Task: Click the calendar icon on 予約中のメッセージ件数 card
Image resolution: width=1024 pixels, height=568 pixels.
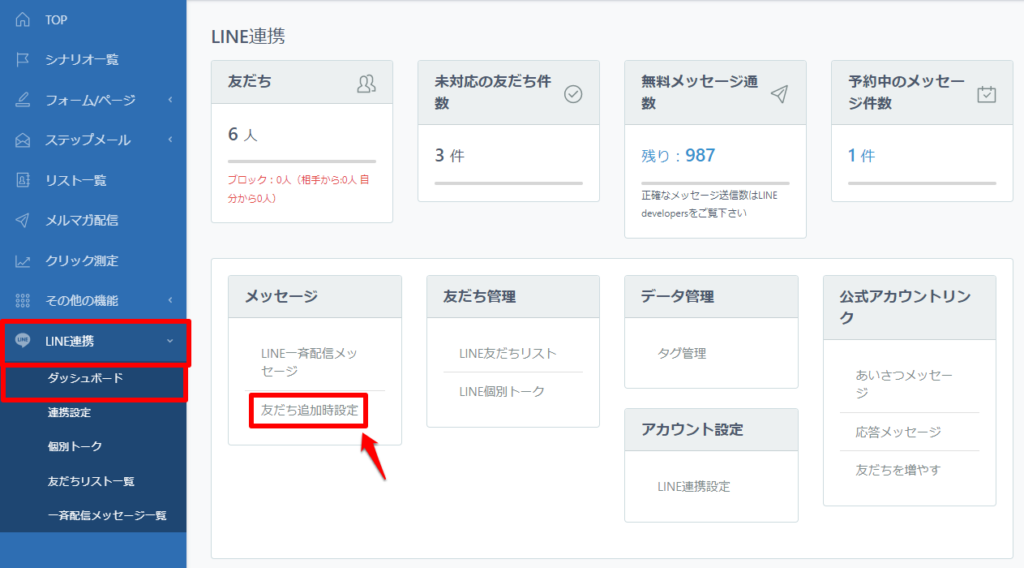Action: point(986,94)
